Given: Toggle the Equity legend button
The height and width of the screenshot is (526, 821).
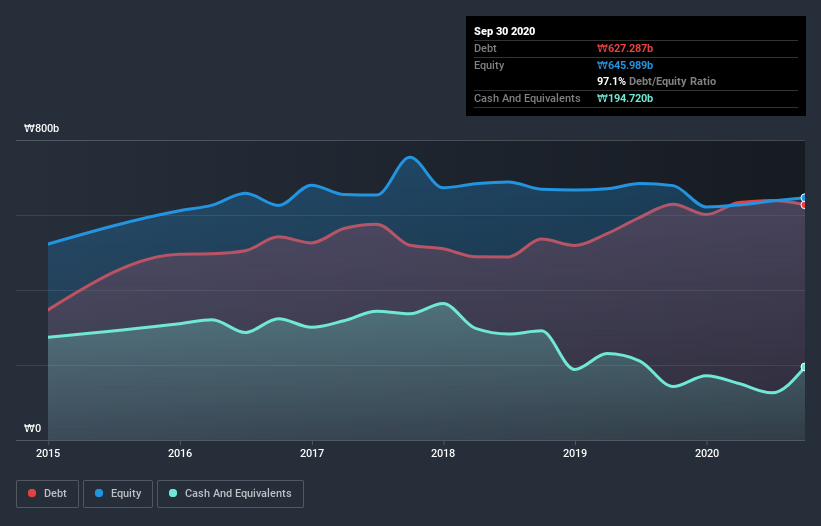Looking at the screenshot, I should 118,494.
